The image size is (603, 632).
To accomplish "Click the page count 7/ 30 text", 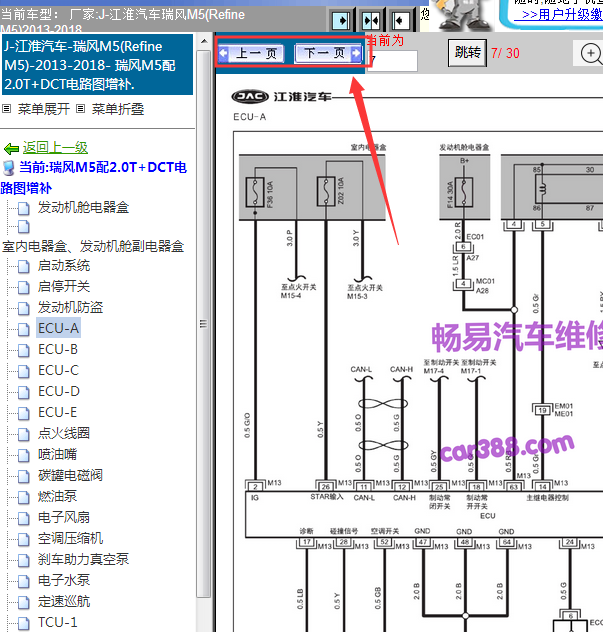I will pyautogui.click(x=505, y=53).
